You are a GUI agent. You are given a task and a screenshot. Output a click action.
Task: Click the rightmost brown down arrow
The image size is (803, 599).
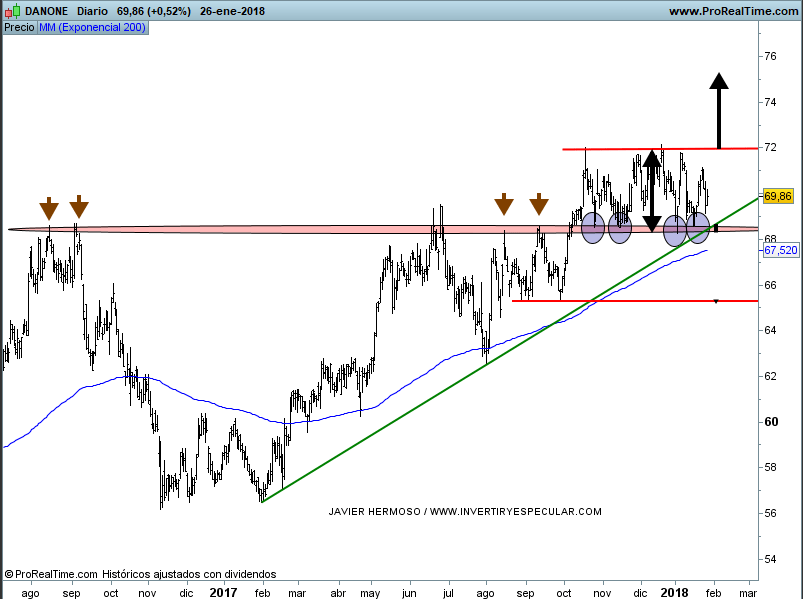click(539, 205)
